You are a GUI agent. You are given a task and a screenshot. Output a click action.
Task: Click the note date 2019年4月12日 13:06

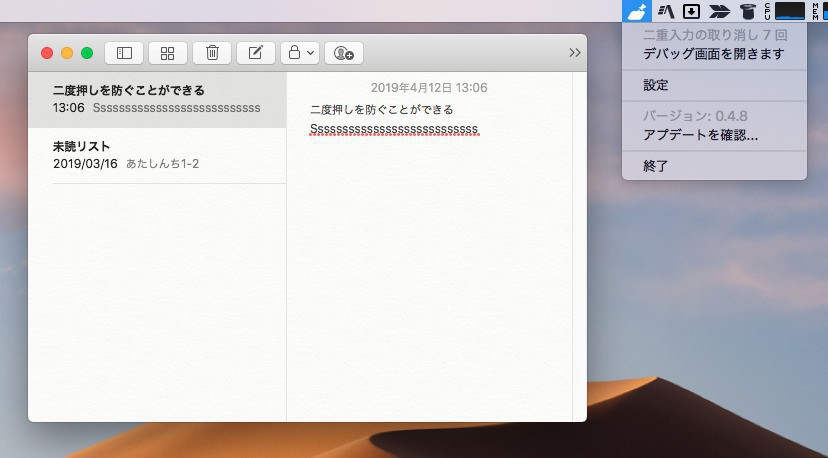[429, 88]
